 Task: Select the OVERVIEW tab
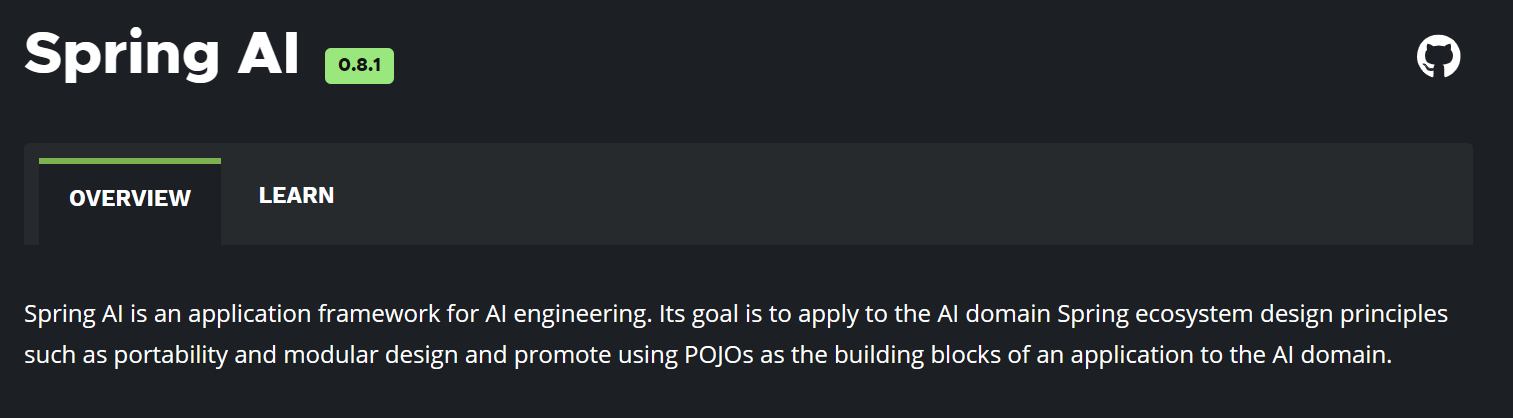(x=130, y=198)
